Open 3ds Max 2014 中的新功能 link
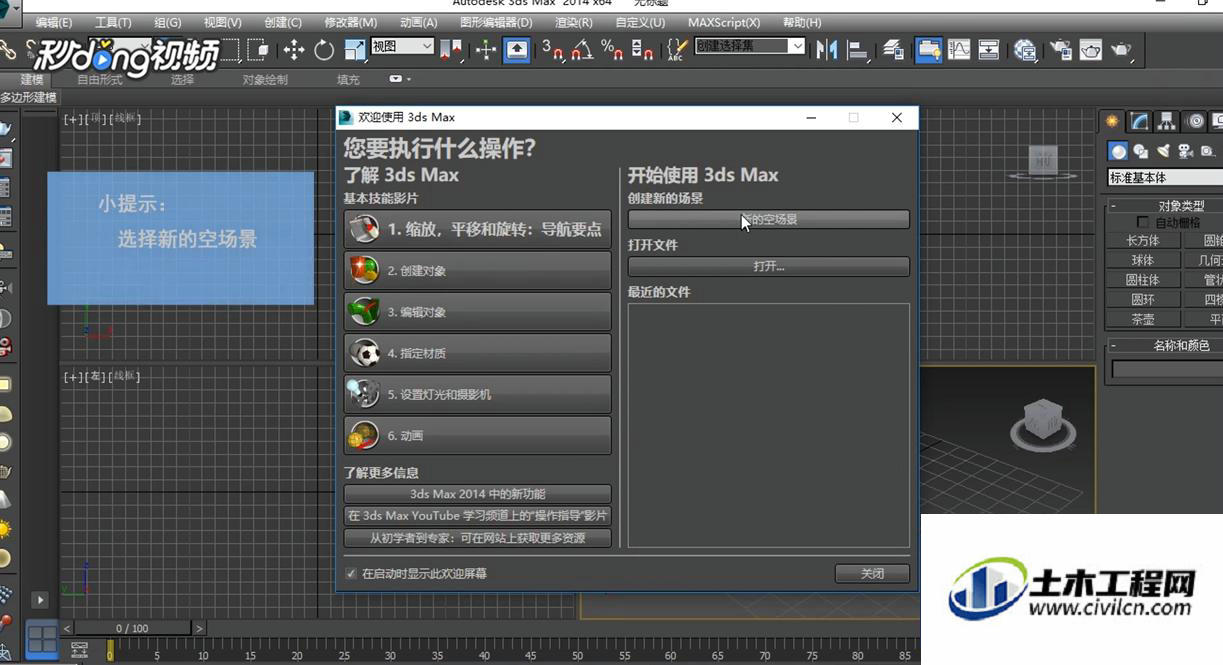1223x665 pixels. point(477,494)
